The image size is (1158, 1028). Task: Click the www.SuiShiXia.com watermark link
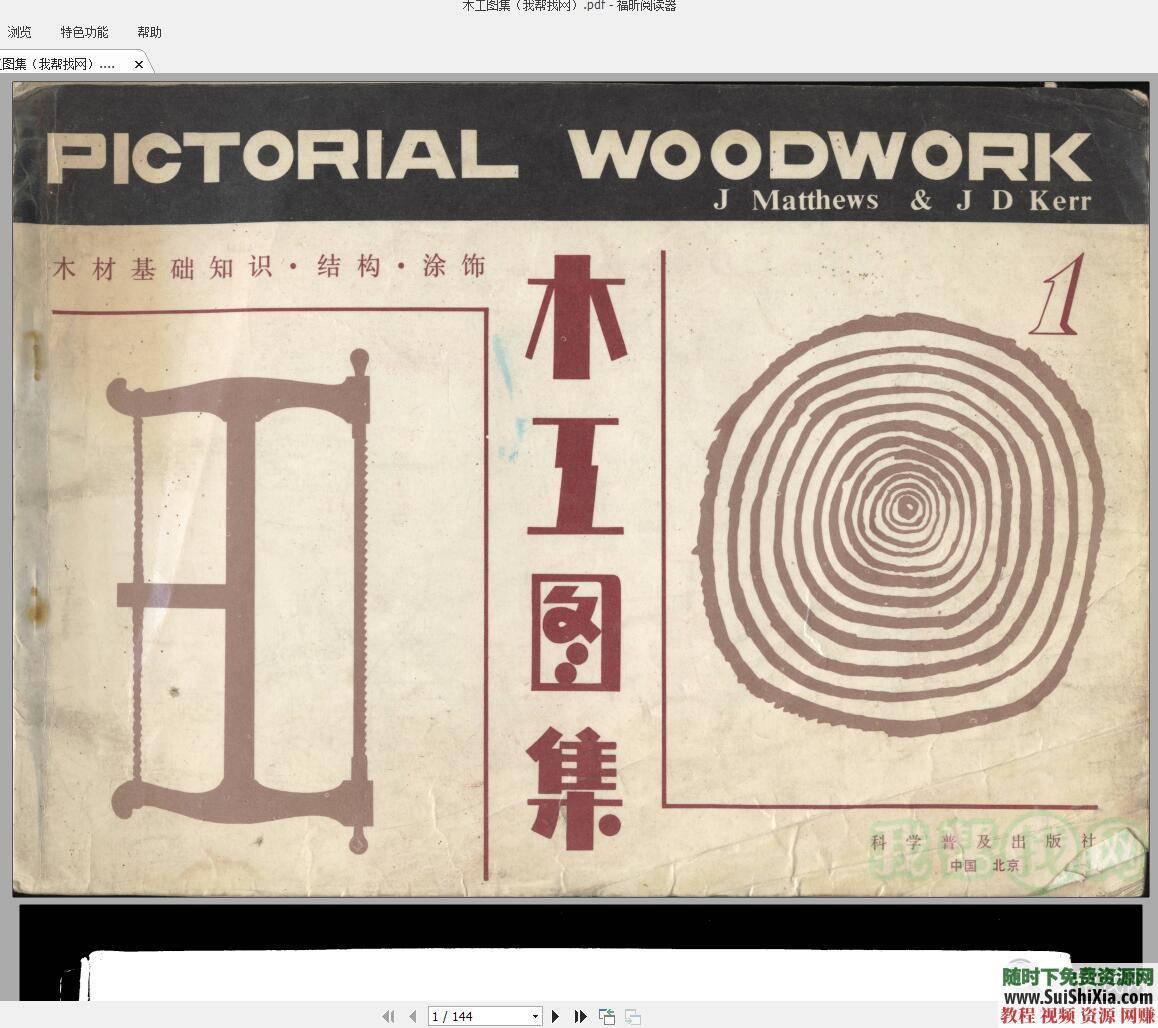(1076, 997)
